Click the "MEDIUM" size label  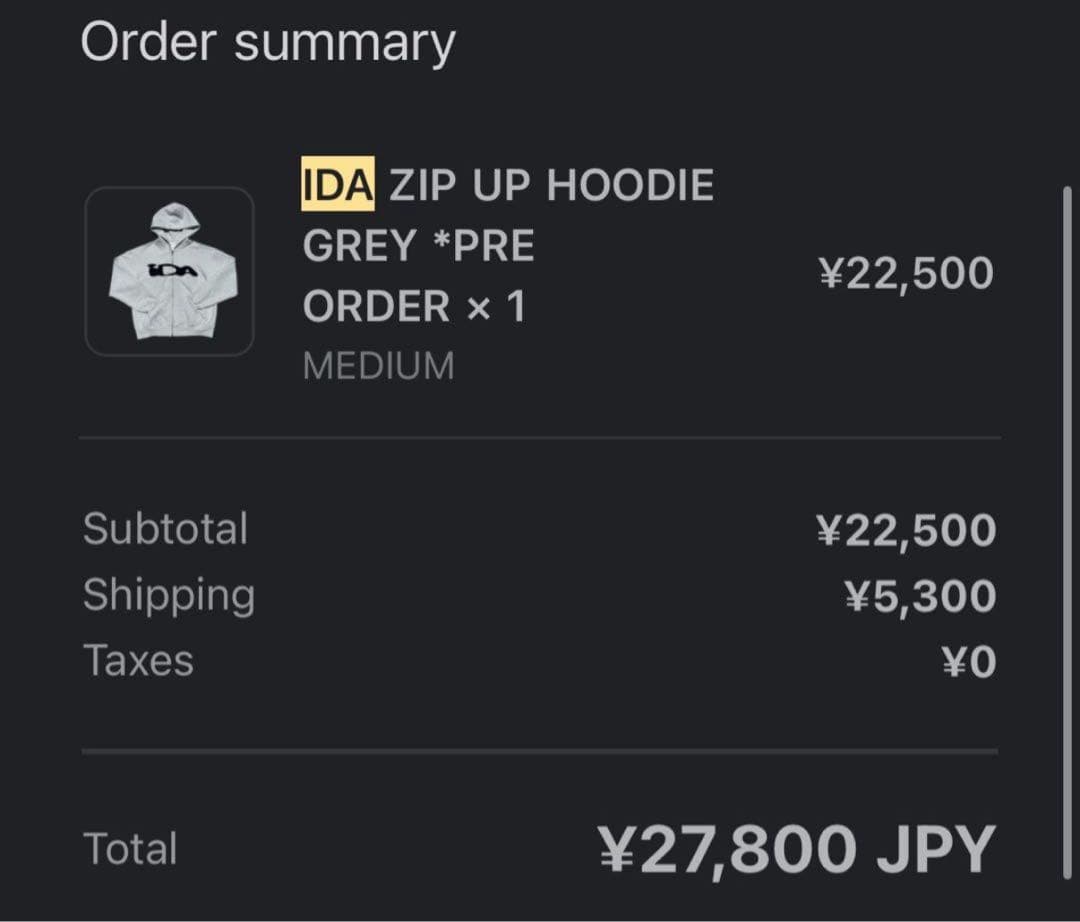(x=378, y=366)
